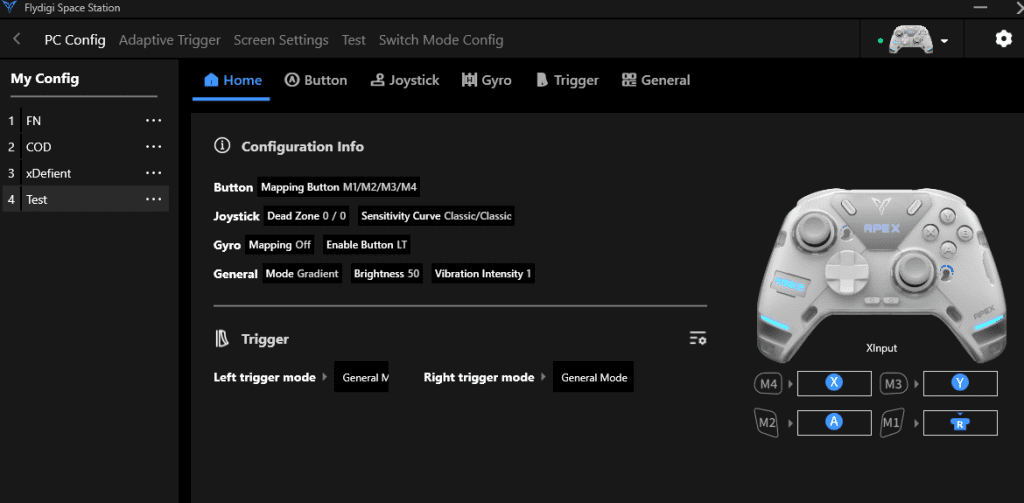Select the FN config profile
This screenshot has height=503, width=1024.
click(x=34, y=120)
